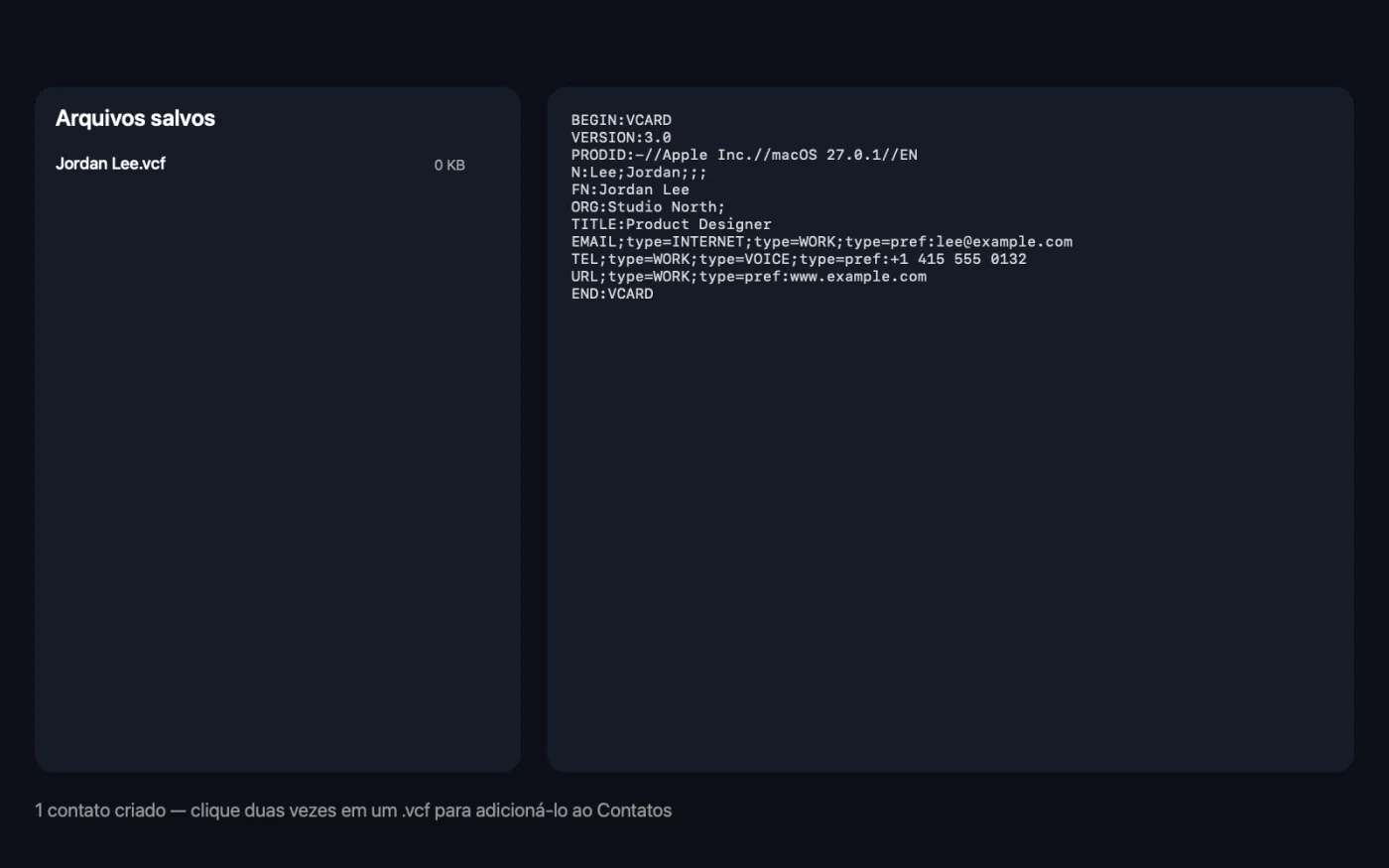1389x868 pixels.
Task: Click the BEGIN:VCARD line
Action: 621,120
